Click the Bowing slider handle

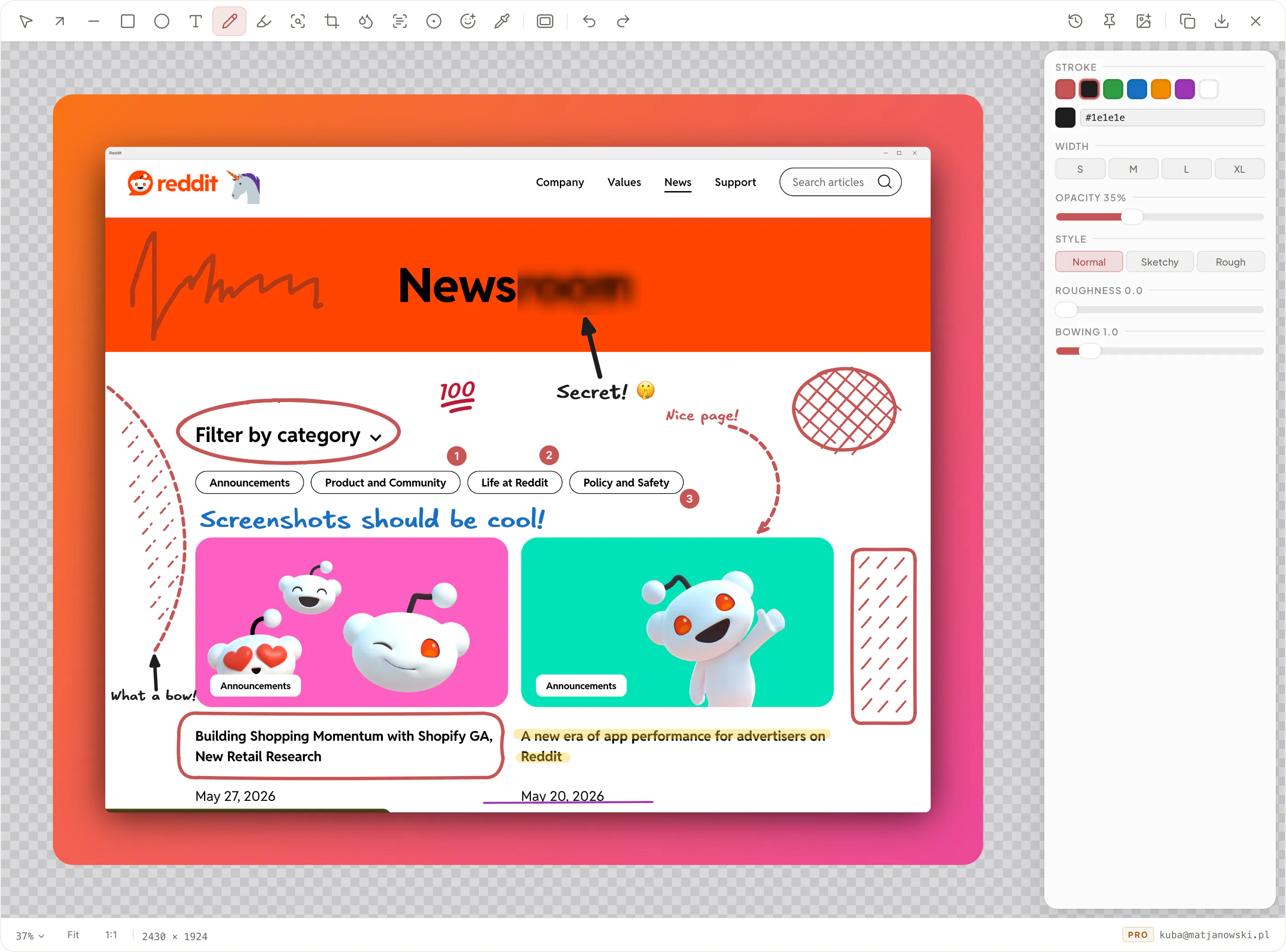coord(1089,351)
